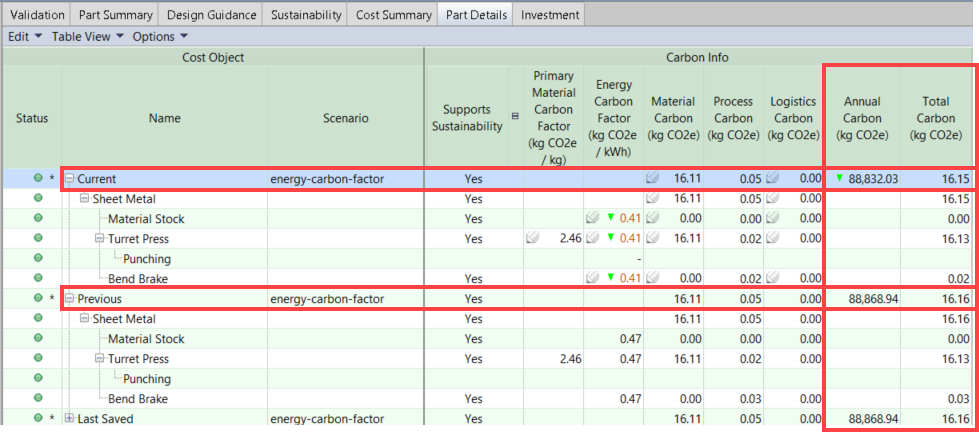The image size is (979, 432).
Task: Click Previous row's 88,868.94 Annual Carbon value
Action: click(x=873, y=299)
